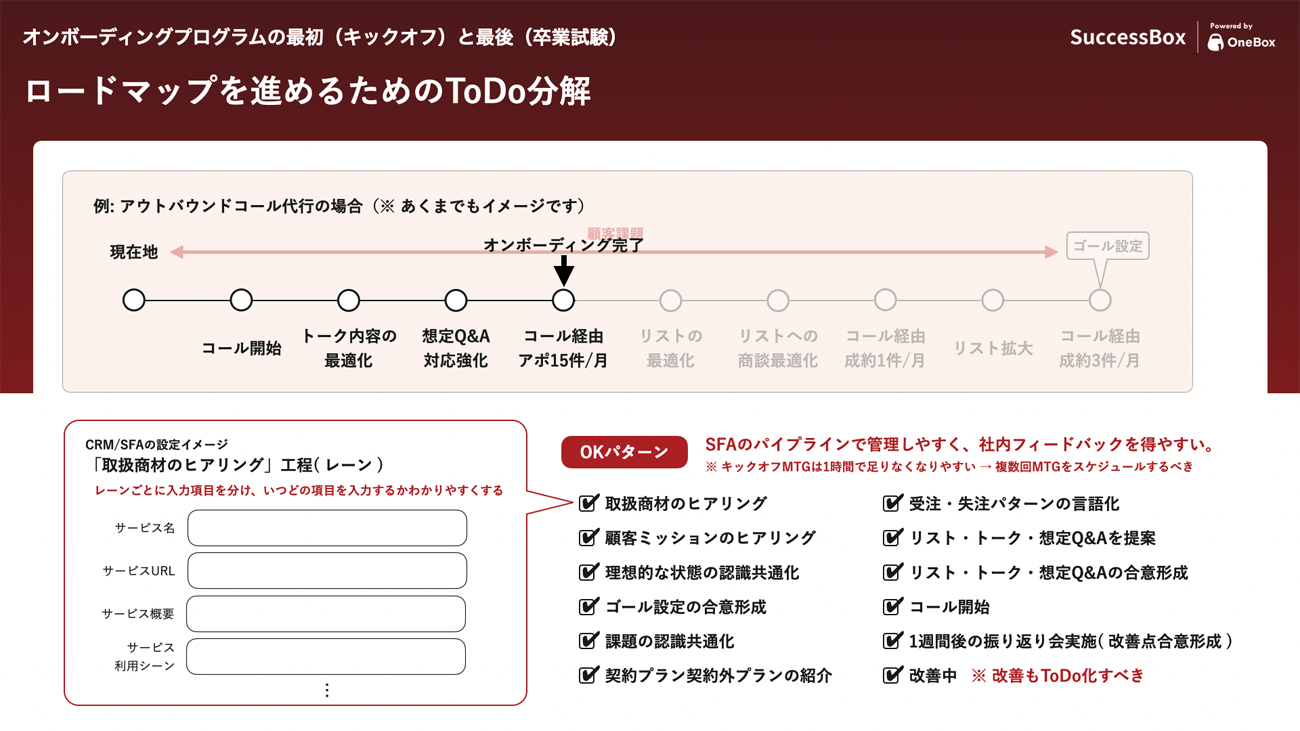Click the サービス概要 input field

coord(326,614)
